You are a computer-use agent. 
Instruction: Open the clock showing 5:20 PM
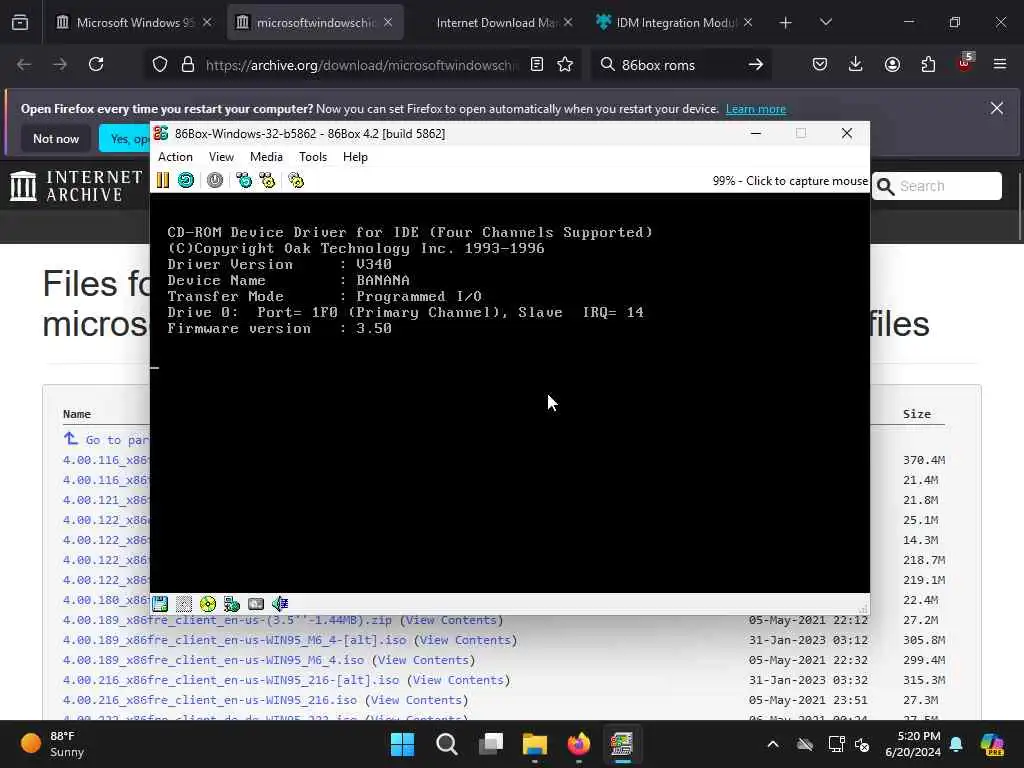click(913, 744)
